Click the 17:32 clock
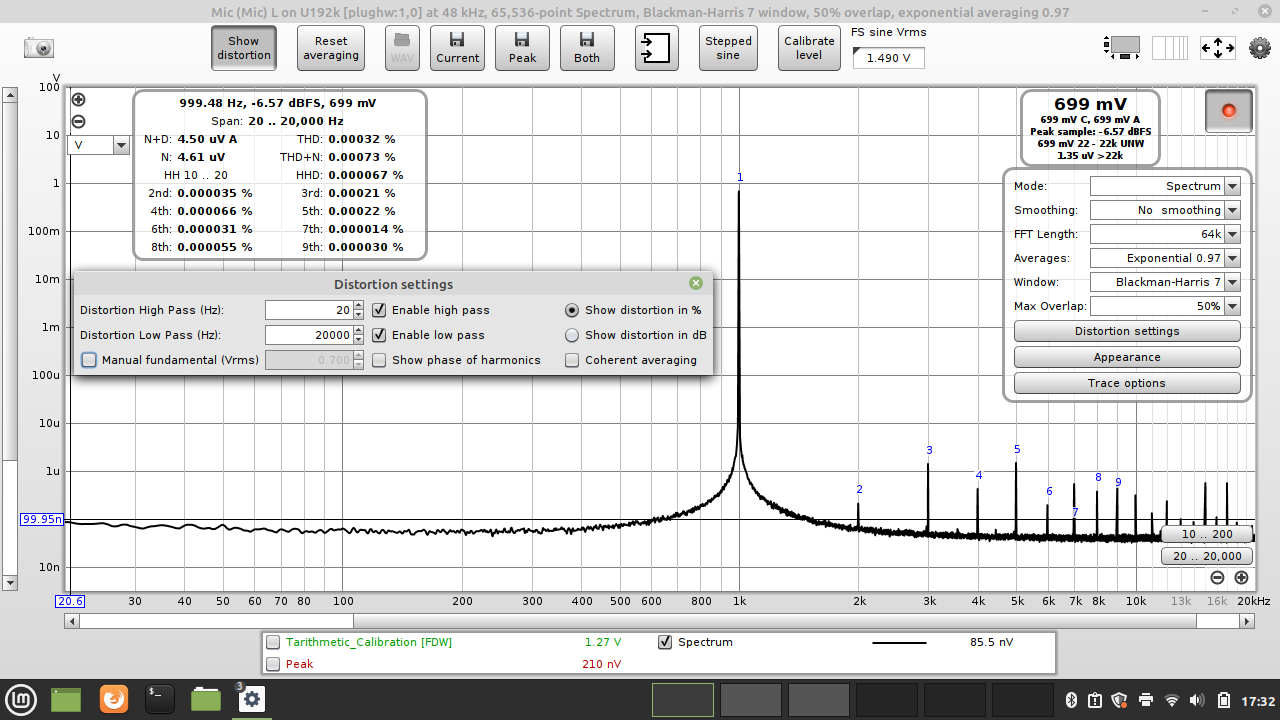 (x=1260, y=700)
